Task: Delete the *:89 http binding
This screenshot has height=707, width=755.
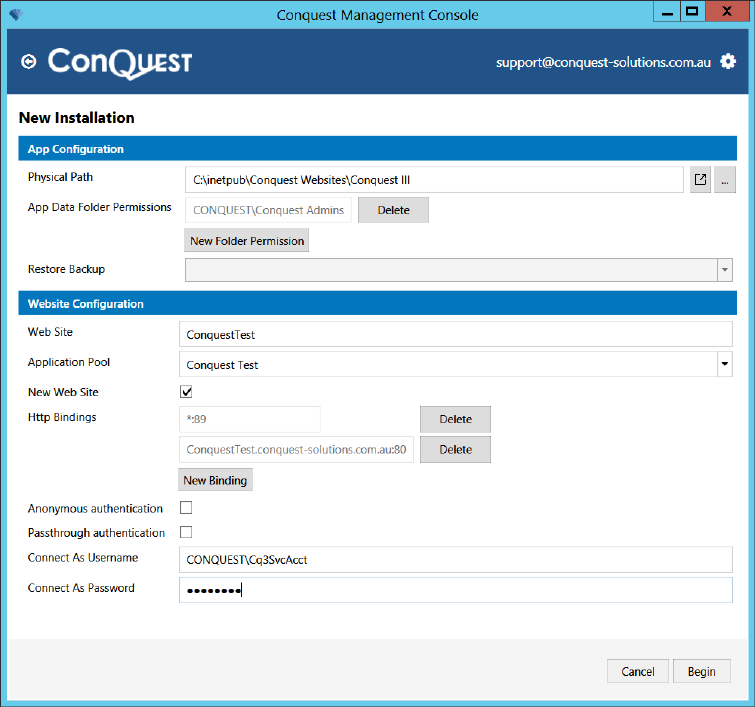Action: point(456,419)
